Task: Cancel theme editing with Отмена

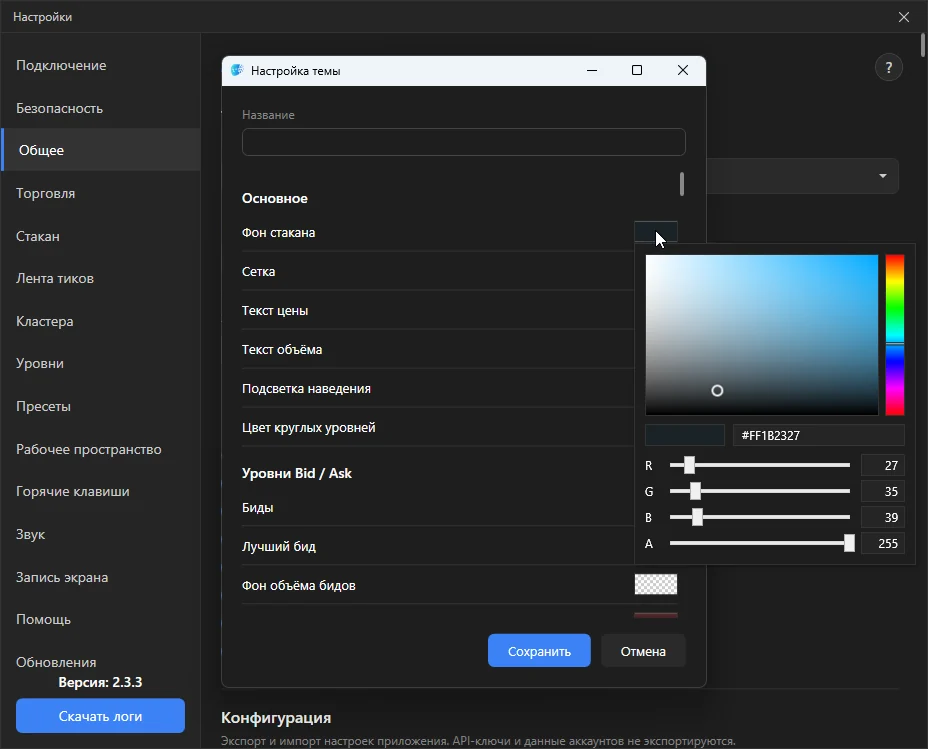Action: tap(643, 651)
